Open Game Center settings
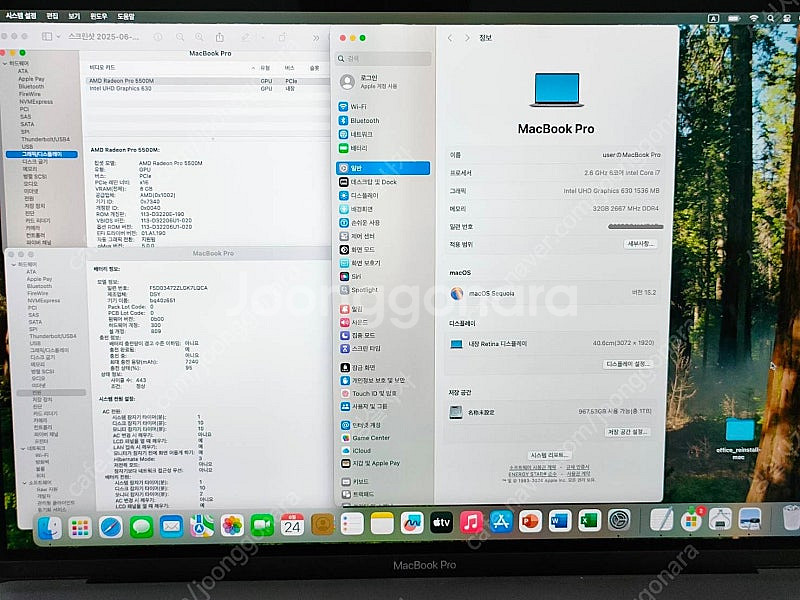This screenshot has width=800, height=600. click(365, 438)
